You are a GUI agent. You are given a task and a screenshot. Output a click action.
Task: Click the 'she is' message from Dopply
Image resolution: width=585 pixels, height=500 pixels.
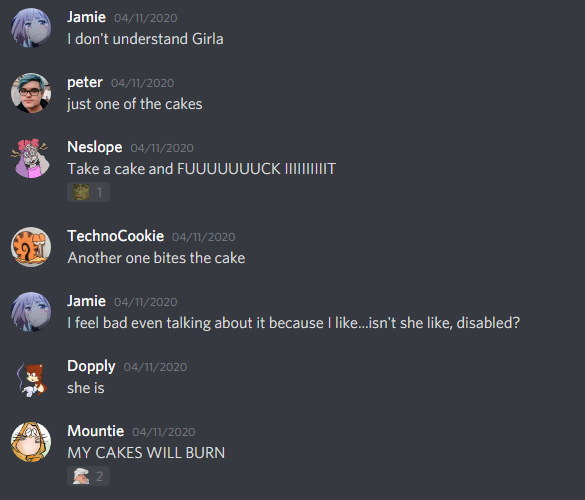pos(86,388)
